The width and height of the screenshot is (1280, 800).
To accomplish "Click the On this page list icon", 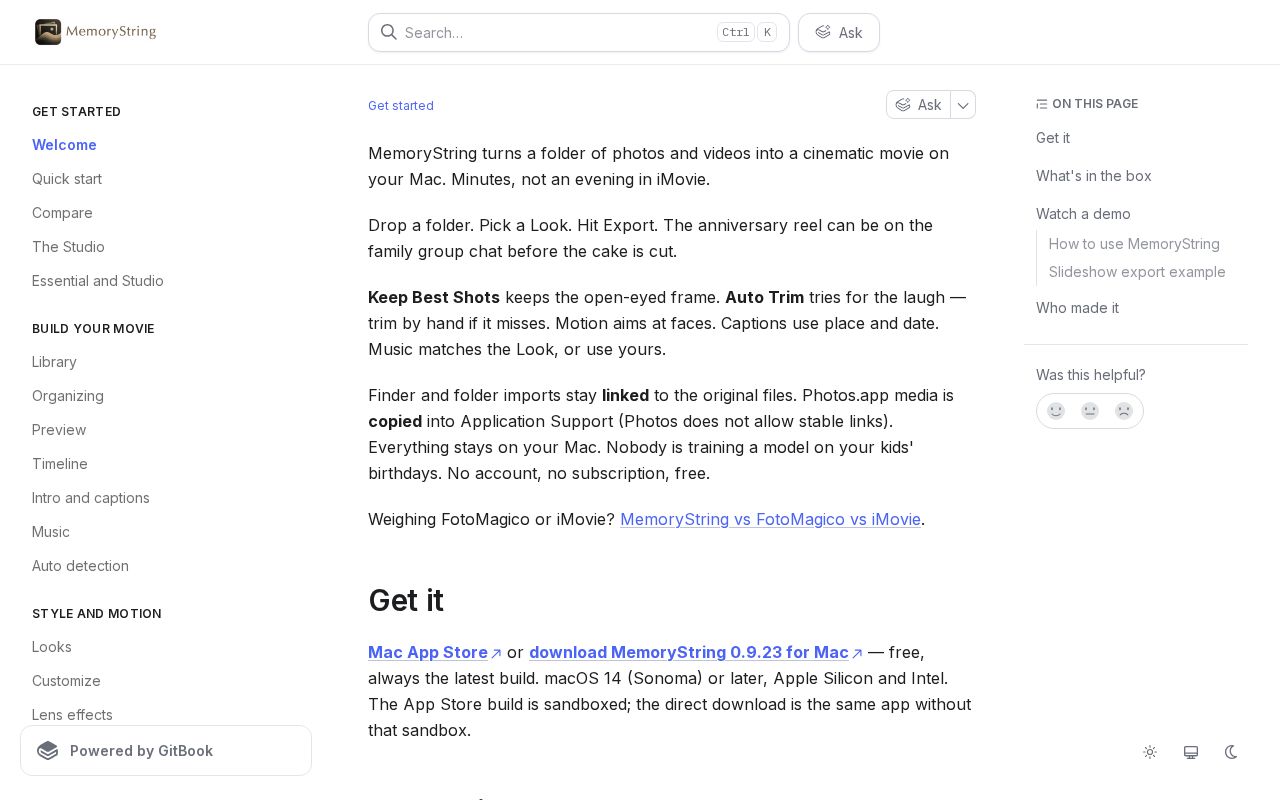I will pyautogui.click(x=1042, y=104).
